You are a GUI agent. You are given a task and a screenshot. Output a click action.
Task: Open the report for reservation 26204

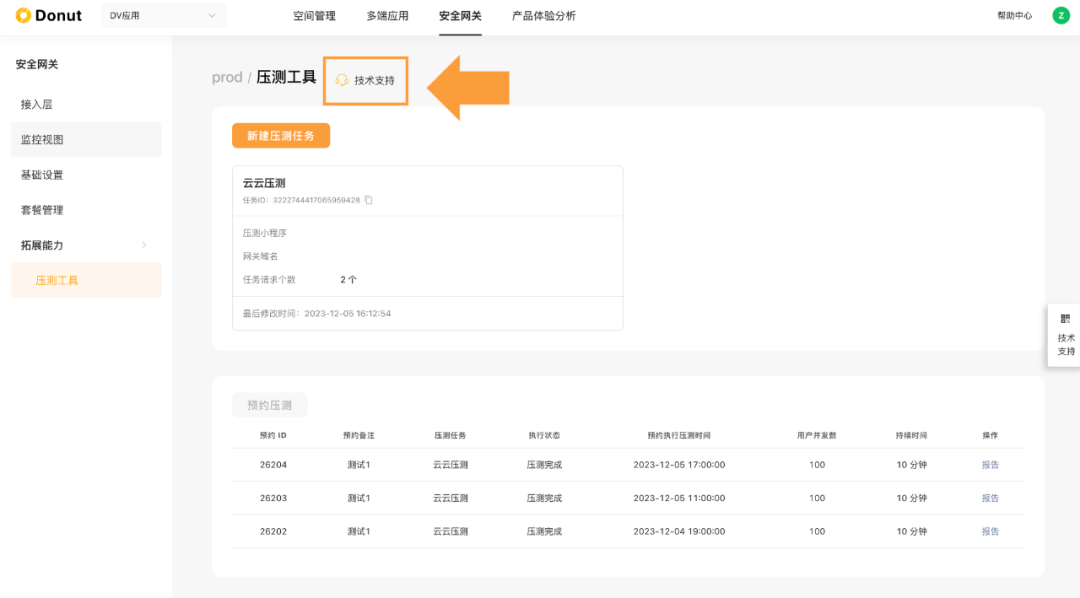click(990, 465)
